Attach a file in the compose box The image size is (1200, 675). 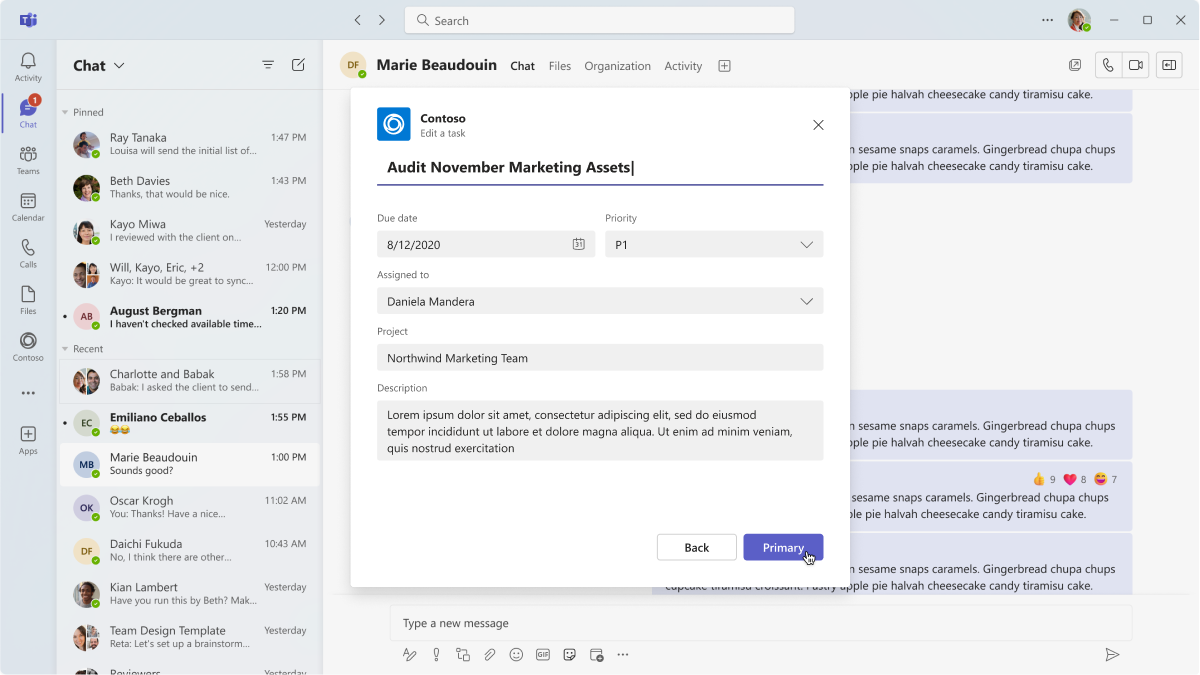pos(489,655)
